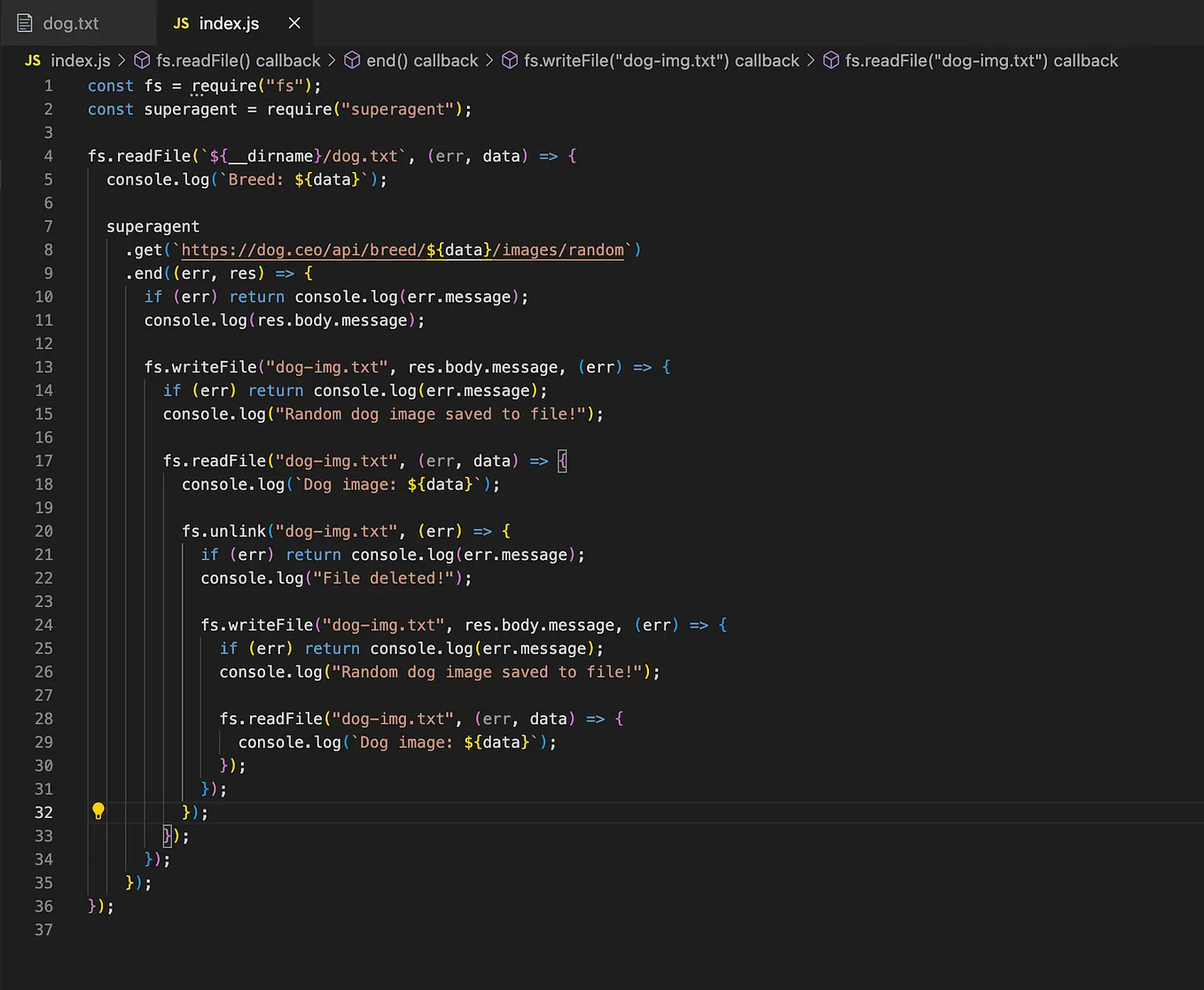Place cursor after require("superagent") on line 2
The image size is (1204, 990).
pos(465,109)
